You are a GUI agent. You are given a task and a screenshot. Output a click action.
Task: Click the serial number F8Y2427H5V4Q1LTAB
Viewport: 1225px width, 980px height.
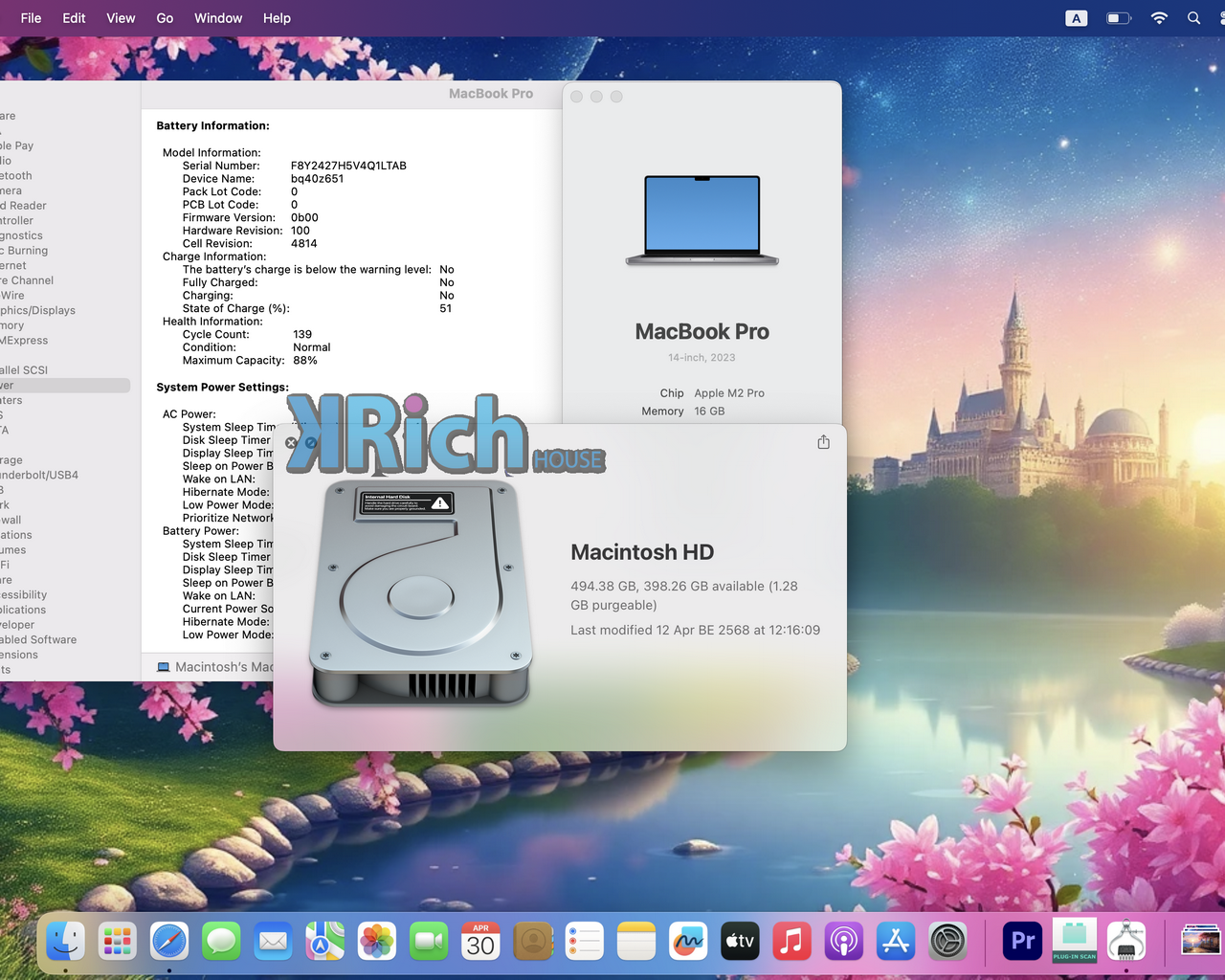point(348,166)
